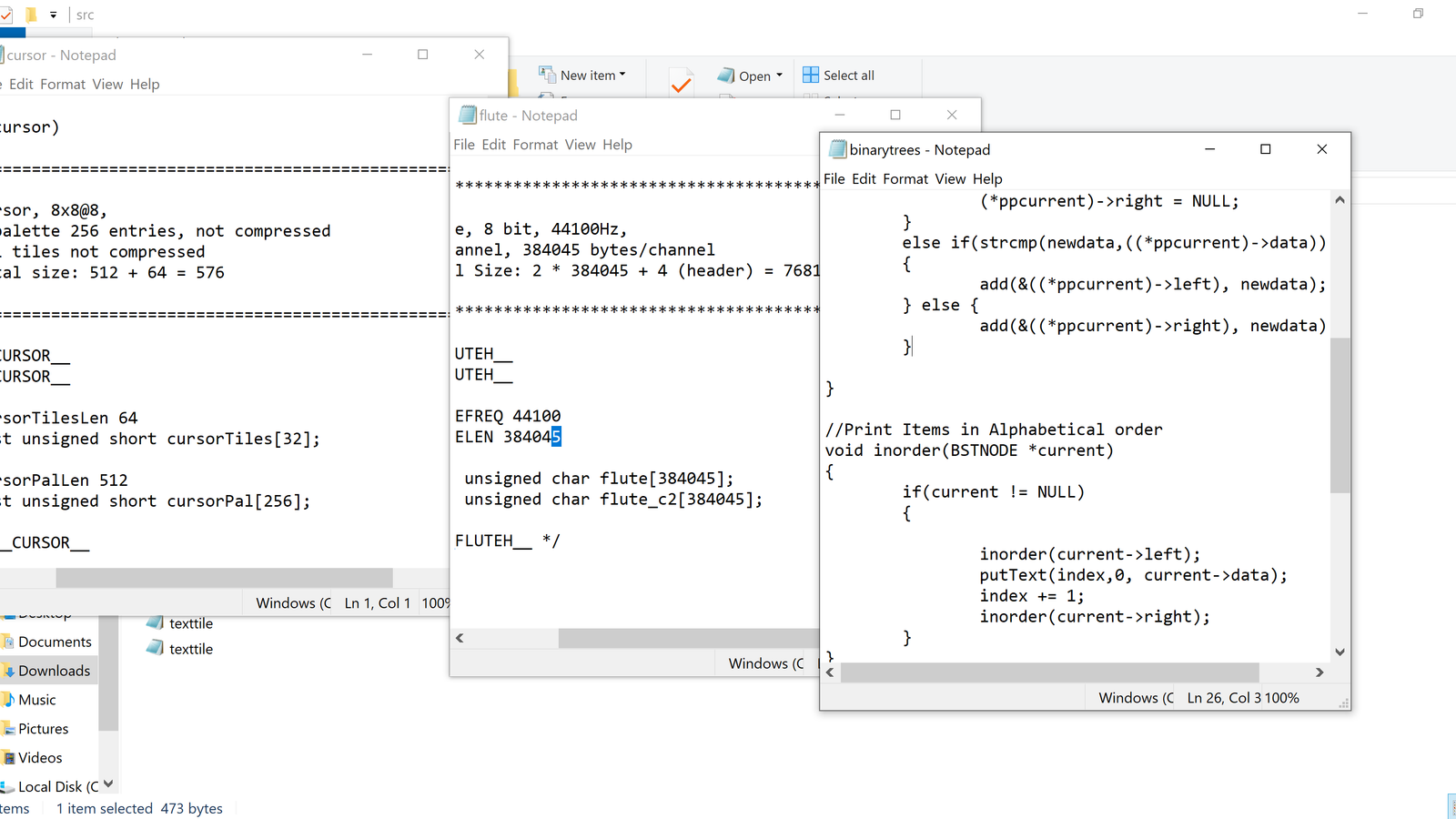The height and width of the screenshot is (819, 1456).
Task: Open Edit menu in cursor Notepad
Action: click(x=21, y=85)
